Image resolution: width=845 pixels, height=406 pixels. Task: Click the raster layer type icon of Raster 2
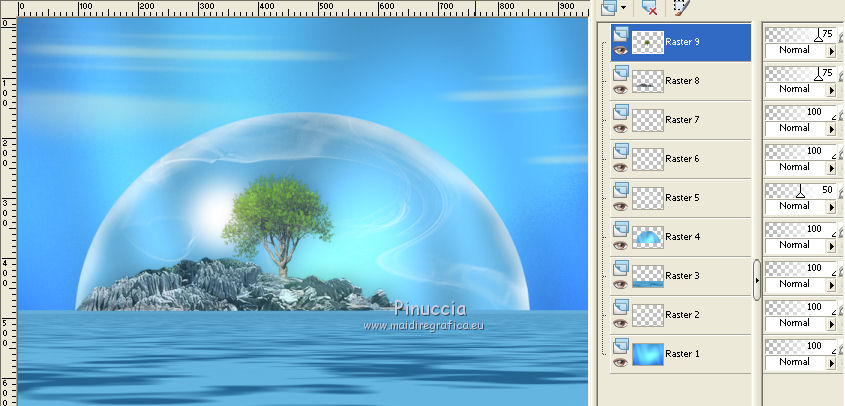point(621,307)
